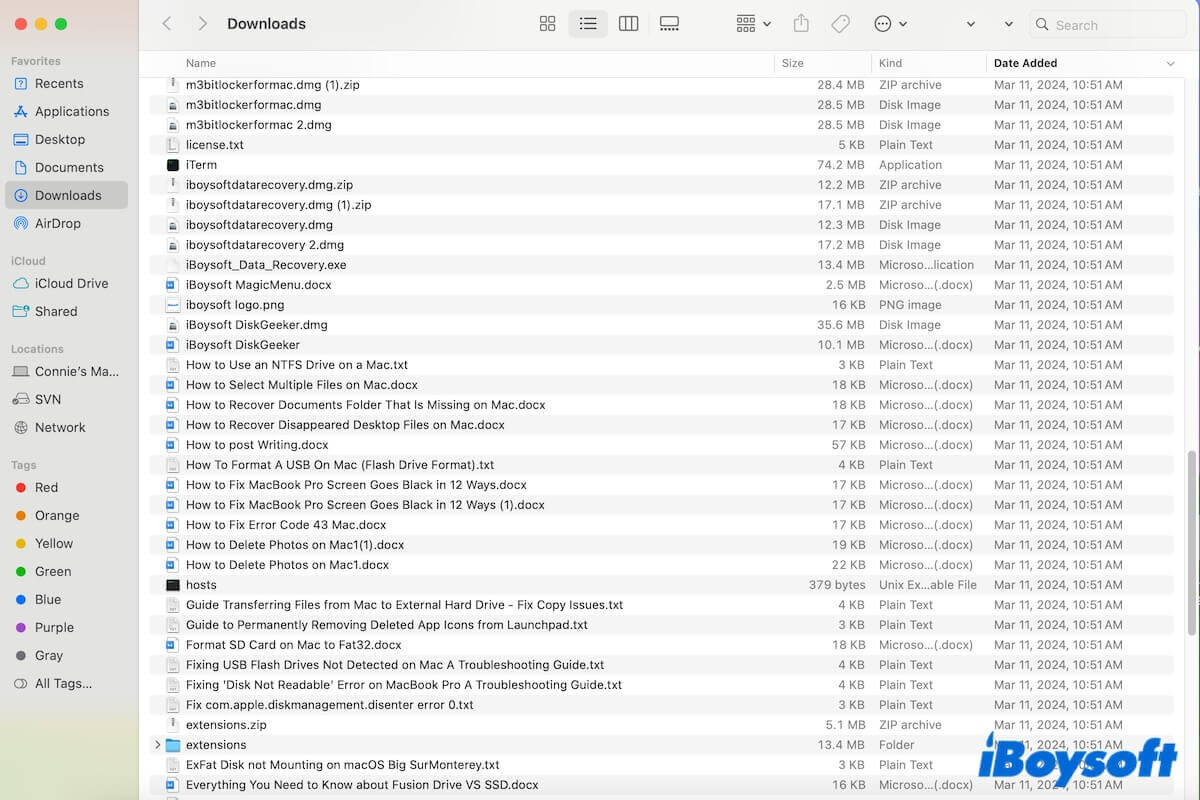Open the Tags editor
Image resolution: width=1200 pixels, height=800 pixels.
pos(840,23)
